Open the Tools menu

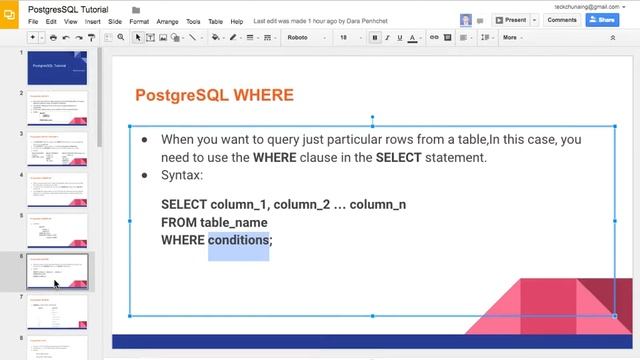click(x=193, y=22)
